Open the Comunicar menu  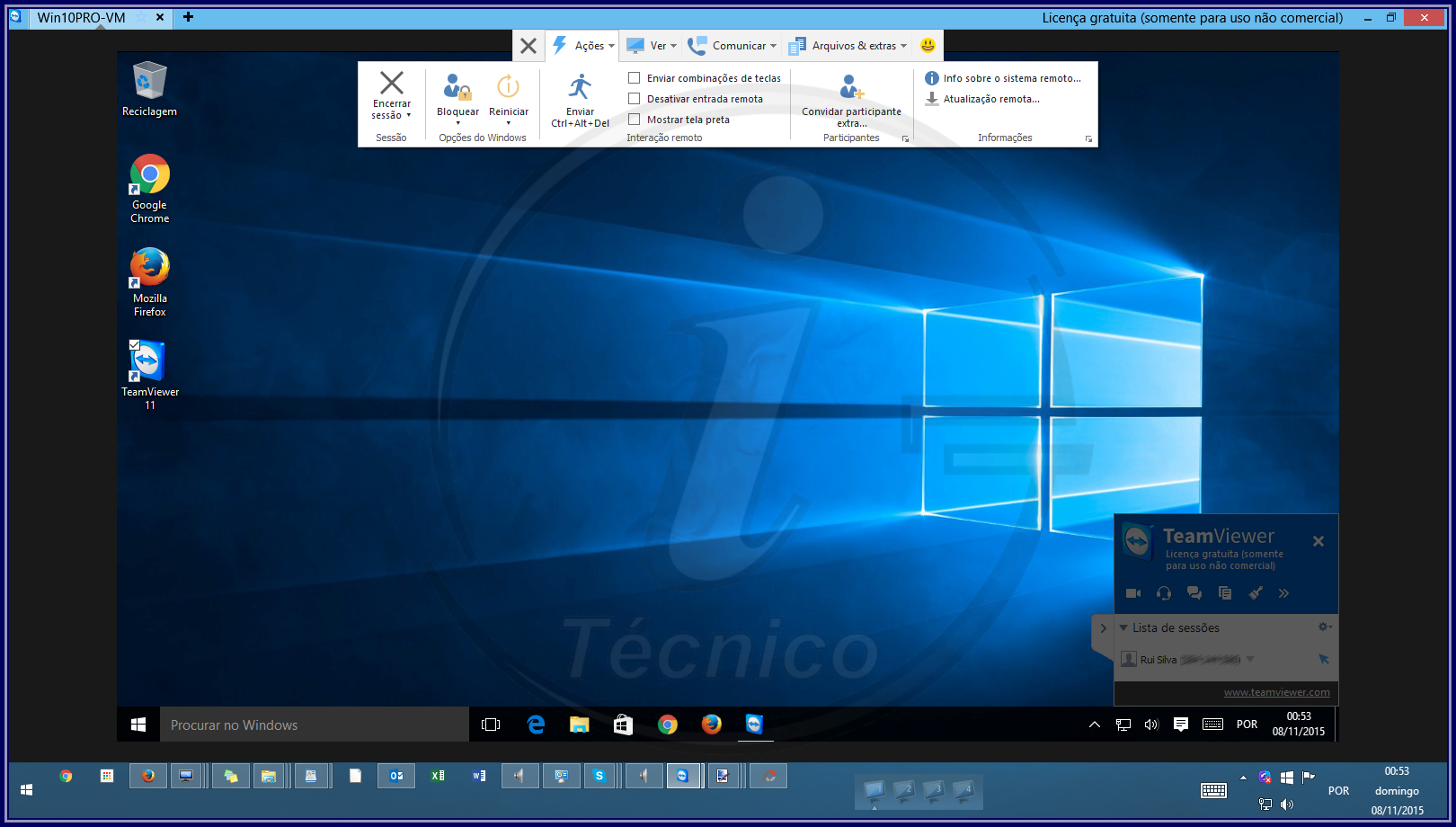click(x=732, y=46)
